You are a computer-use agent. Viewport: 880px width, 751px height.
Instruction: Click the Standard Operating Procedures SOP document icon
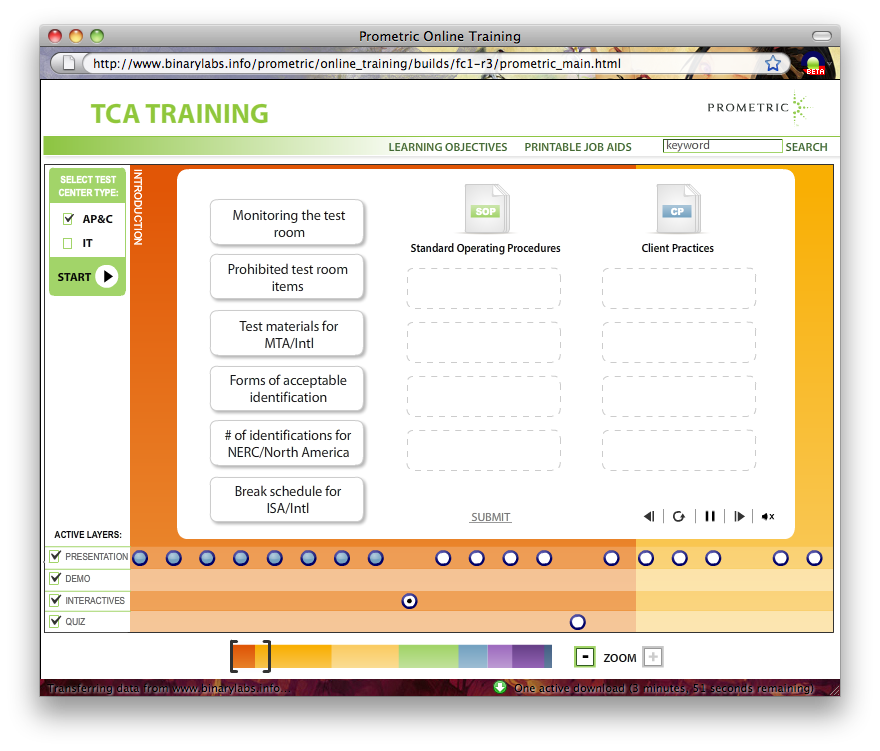[486, 210]
